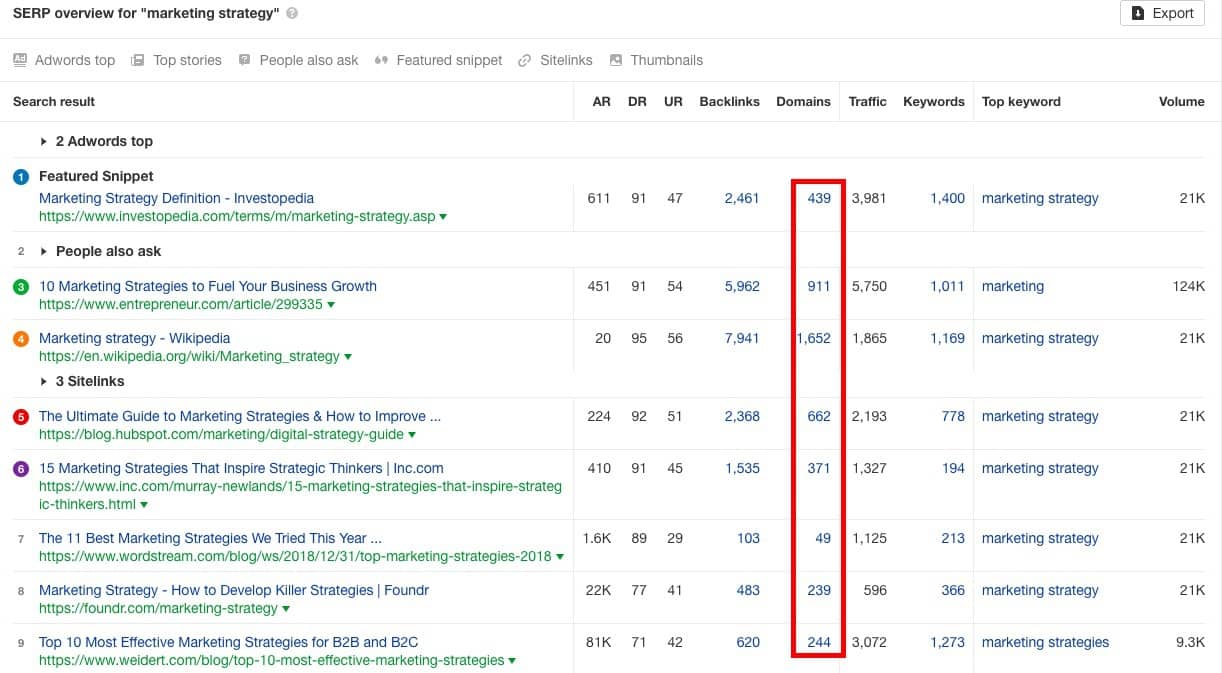This screenshot has width=1222, height=673.
Task: Click the top keyword "marketing" for Entrepreneur result
Action: pyautogui.click(x=1012, y=286)
